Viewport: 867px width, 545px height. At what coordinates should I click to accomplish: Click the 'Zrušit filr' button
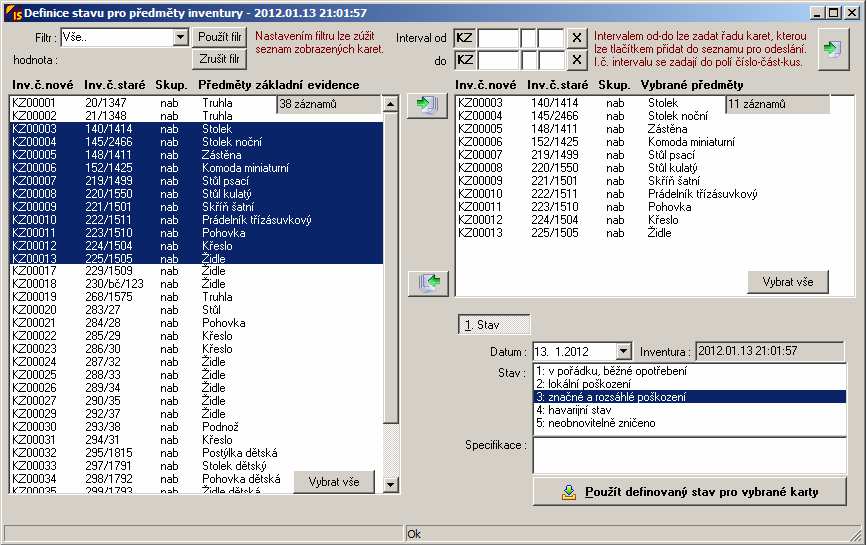click(x=220, y=59)
